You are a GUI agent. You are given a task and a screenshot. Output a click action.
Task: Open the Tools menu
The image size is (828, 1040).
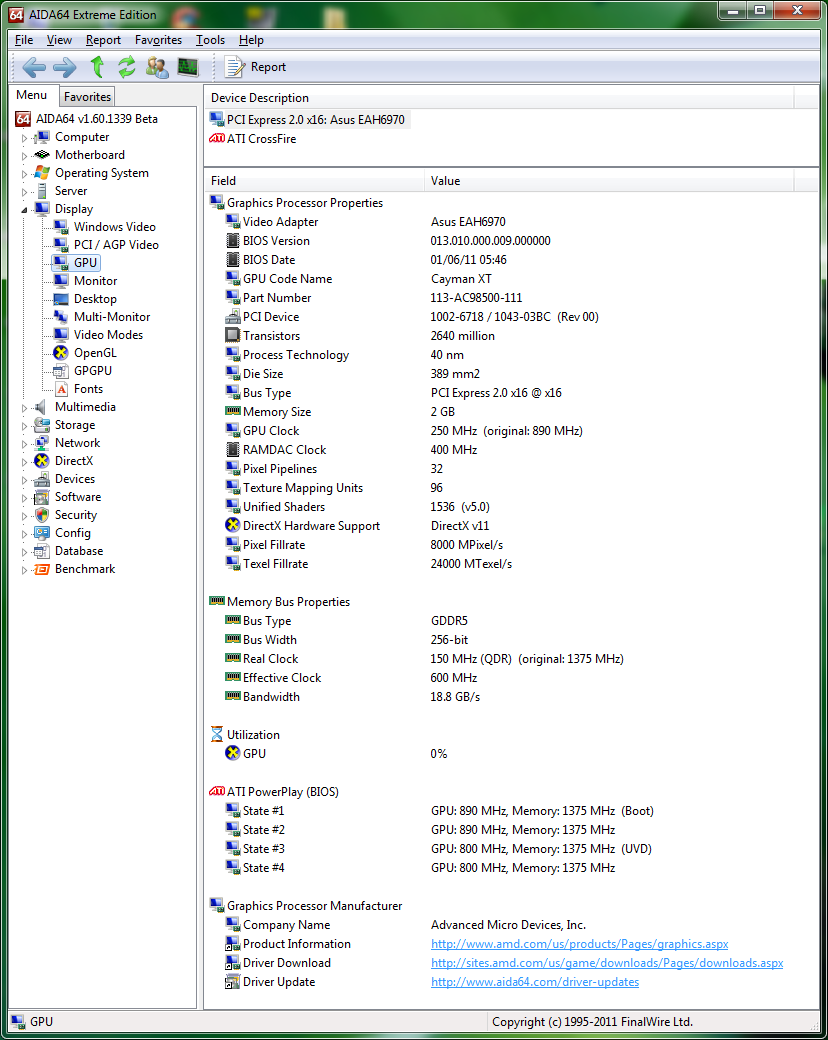pyautogui.click(x=210, y=40)
